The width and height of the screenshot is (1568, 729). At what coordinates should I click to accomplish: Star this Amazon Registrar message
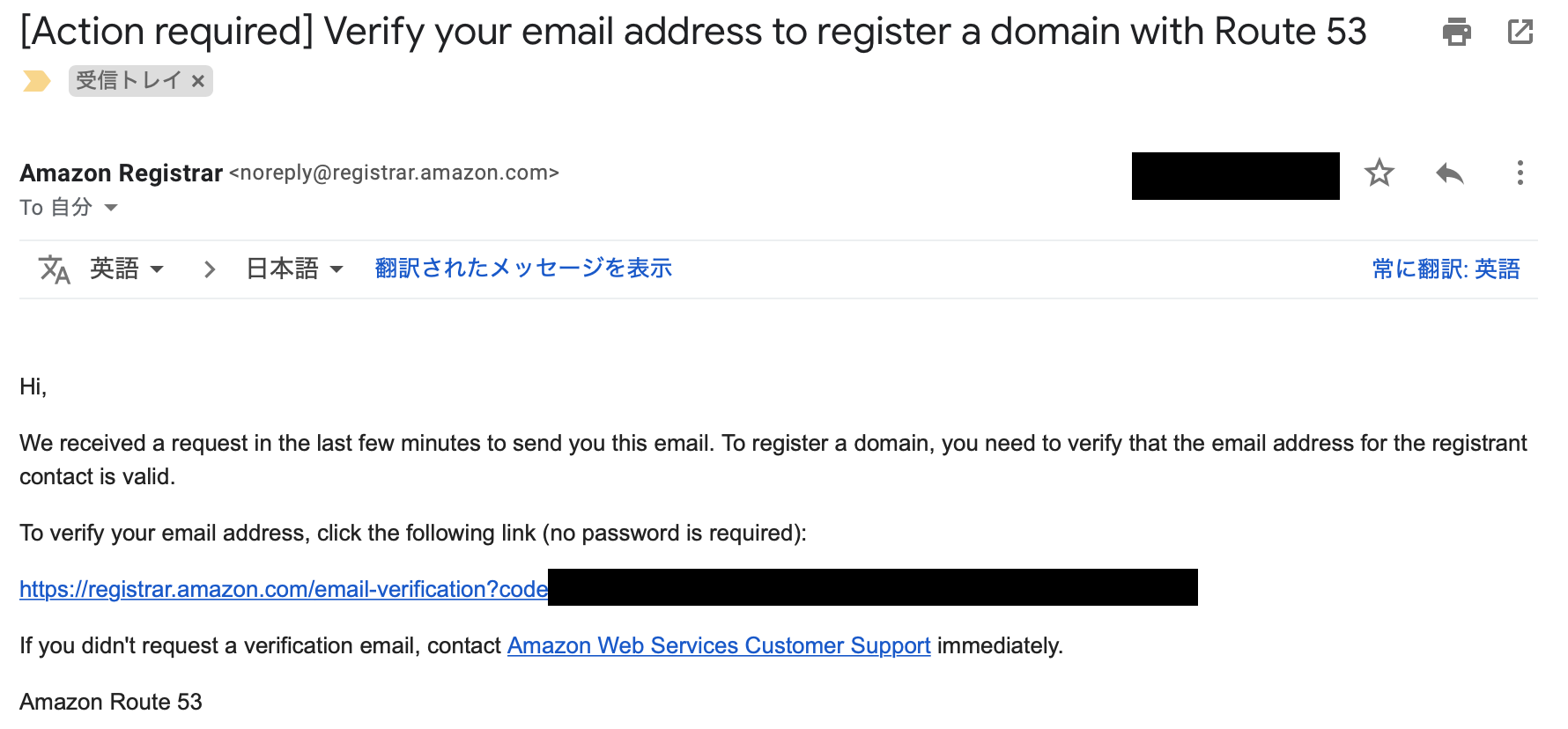tap(1379, 173)
